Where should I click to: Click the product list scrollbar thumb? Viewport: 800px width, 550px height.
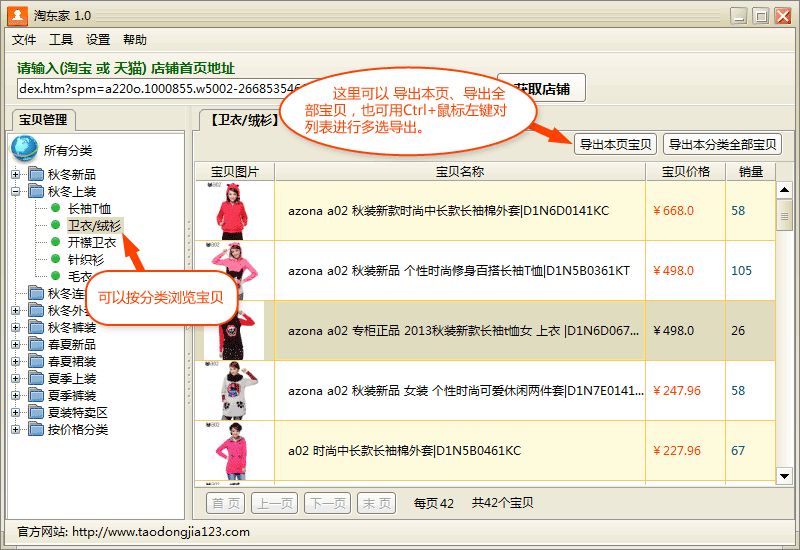[x=784, y=215]
